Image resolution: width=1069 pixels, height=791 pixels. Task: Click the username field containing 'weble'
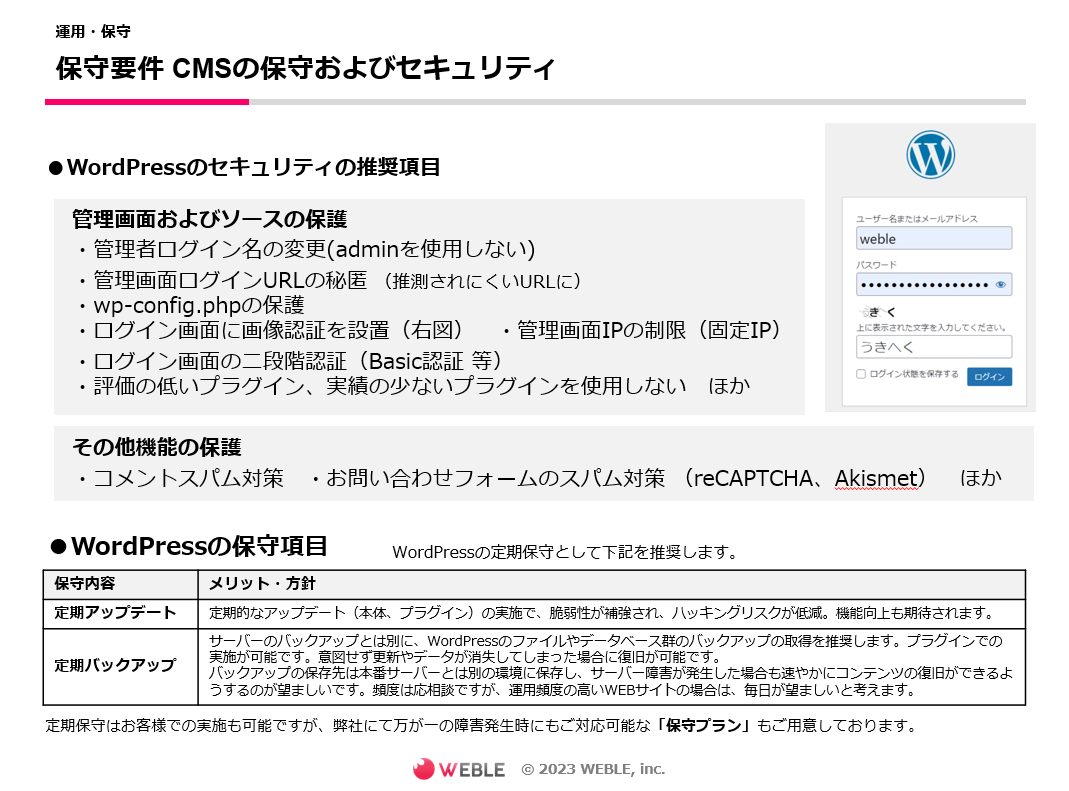tap(933, 239)
